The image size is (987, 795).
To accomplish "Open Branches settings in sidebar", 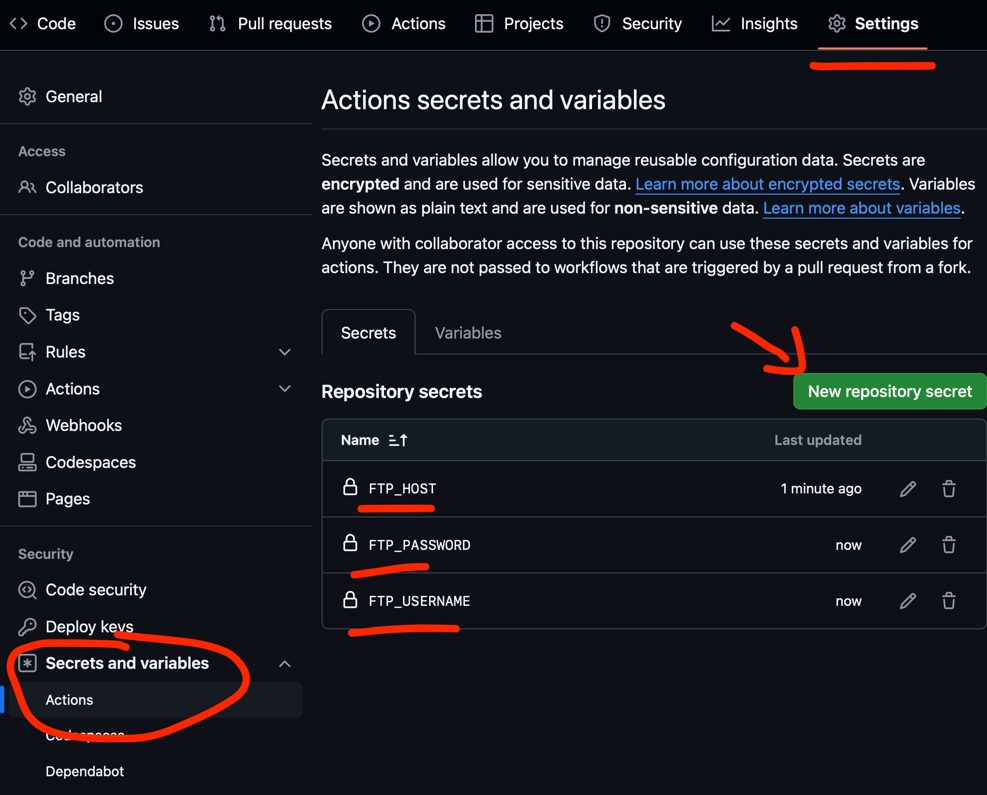I will pos(79,278).
